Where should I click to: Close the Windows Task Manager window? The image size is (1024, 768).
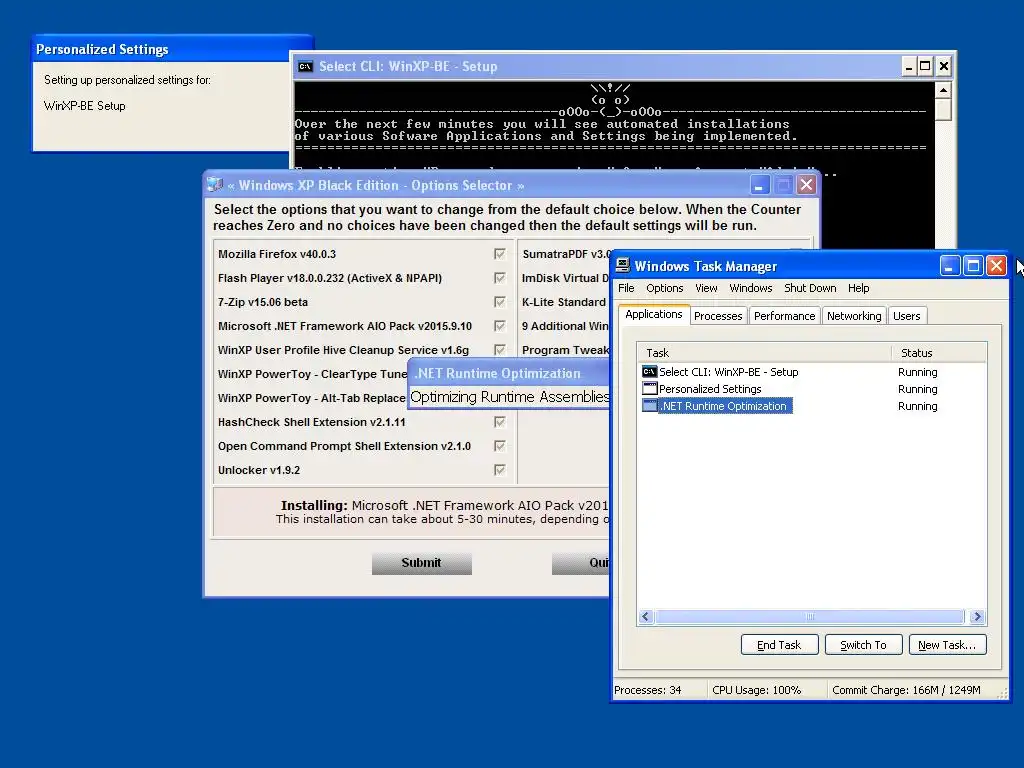tap(996, 265)
